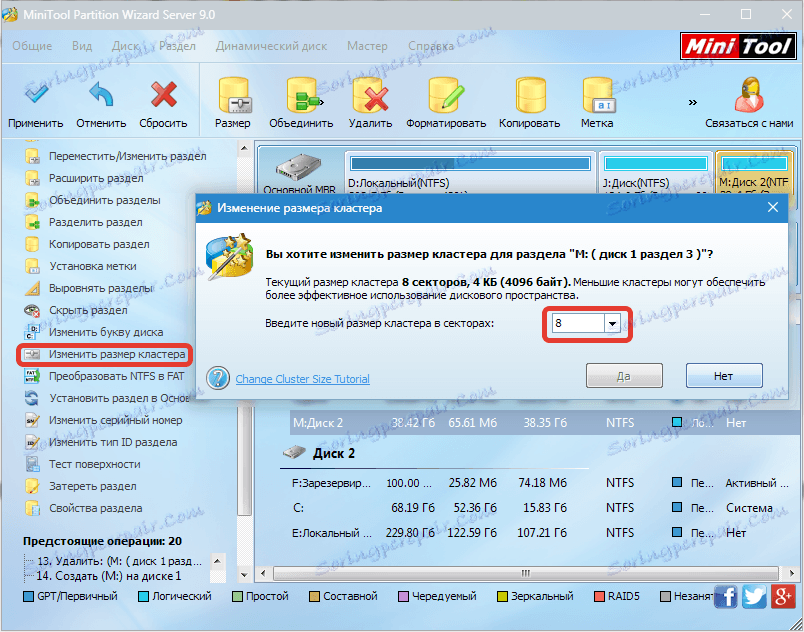Open the cluster size dropdown arrow
Screen dimensions: 804x632
(612, 324)
